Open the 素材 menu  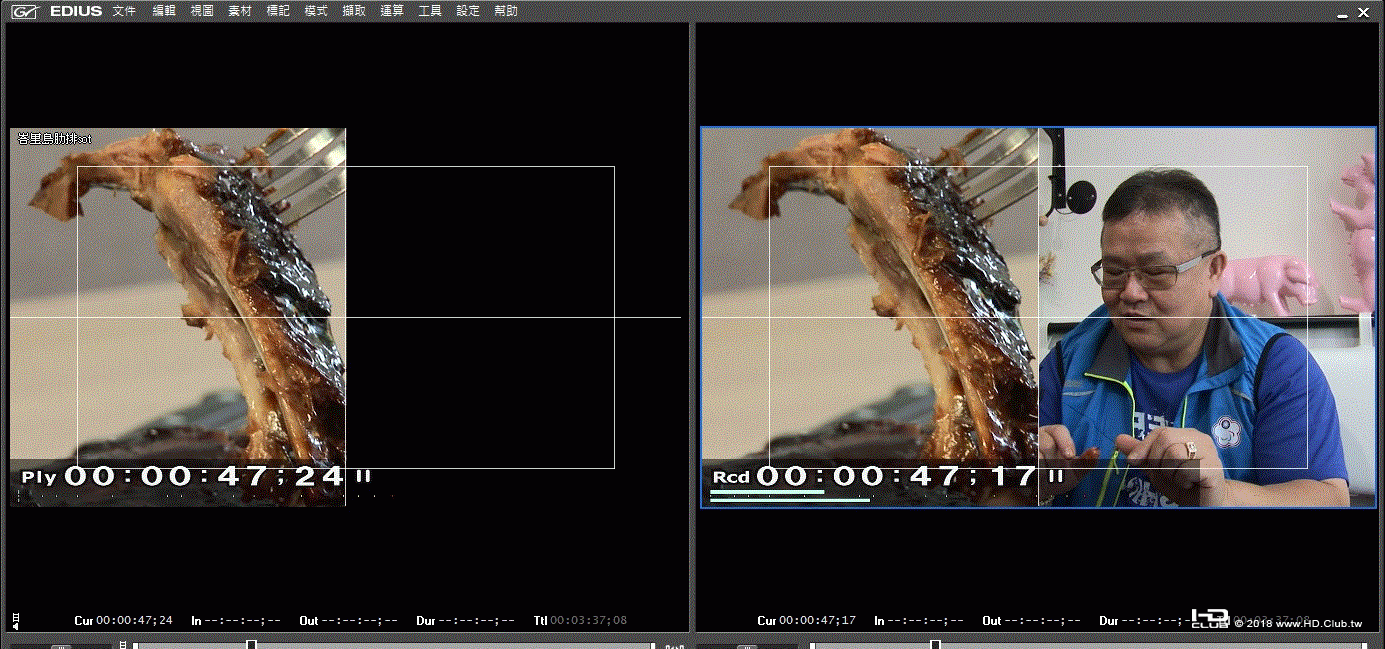tap(240, 11)
